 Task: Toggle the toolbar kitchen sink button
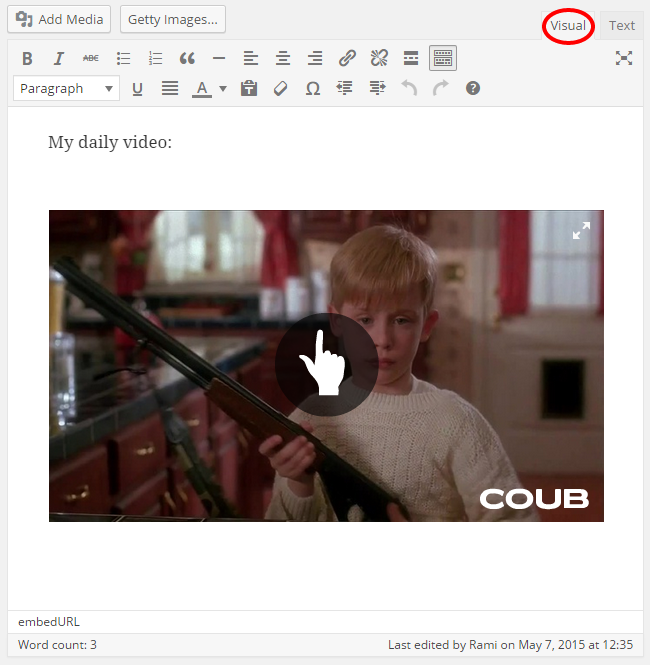click(x=443, y=58)
